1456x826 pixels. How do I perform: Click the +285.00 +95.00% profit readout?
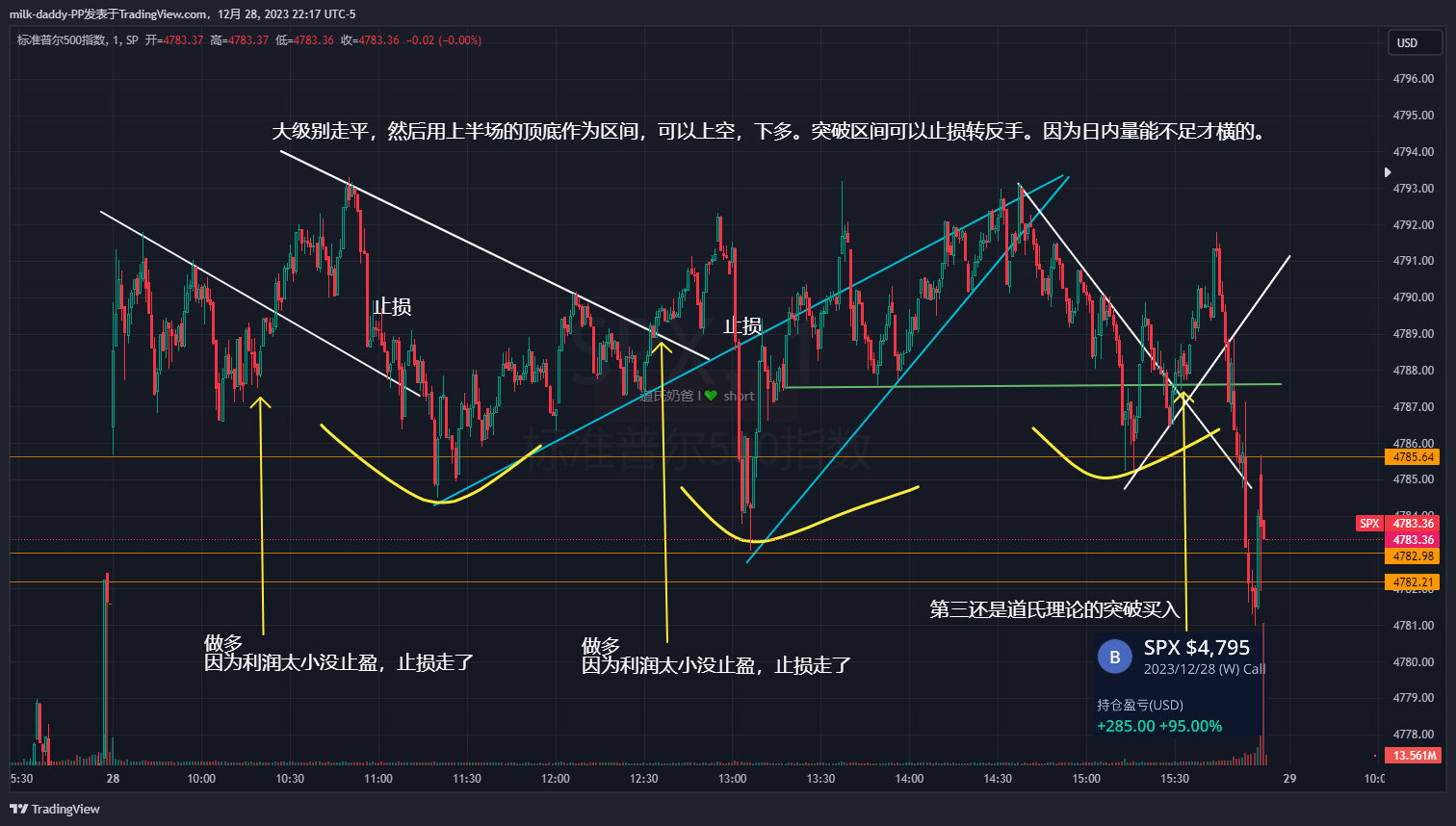click(x=1158, y=726)
